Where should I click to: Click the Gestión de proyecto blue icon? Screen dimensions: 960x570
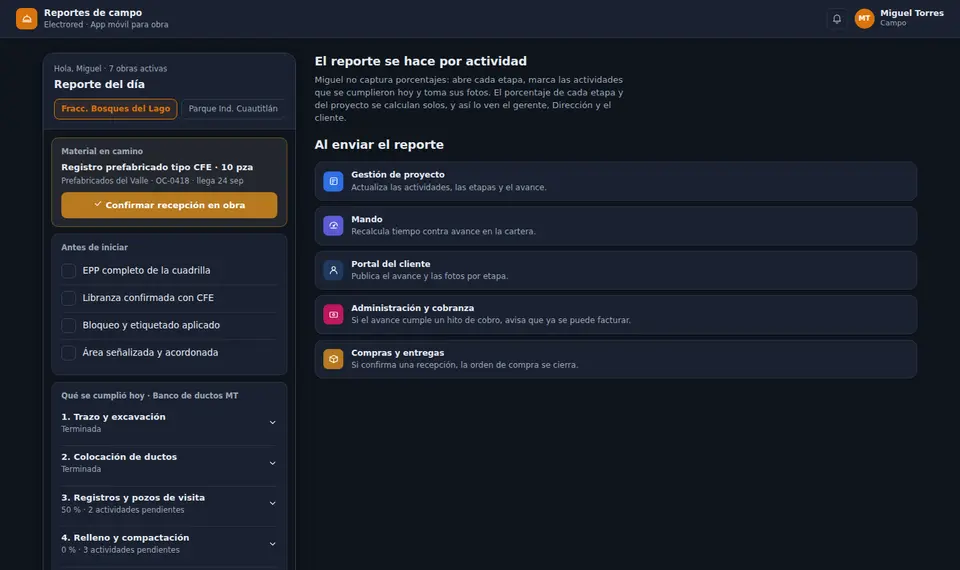coord(333,181)
